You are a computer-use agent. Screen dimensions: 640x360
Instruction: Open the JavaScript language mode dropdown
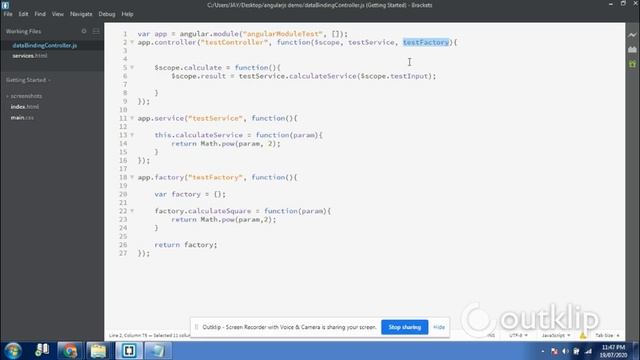pos(556,335)
